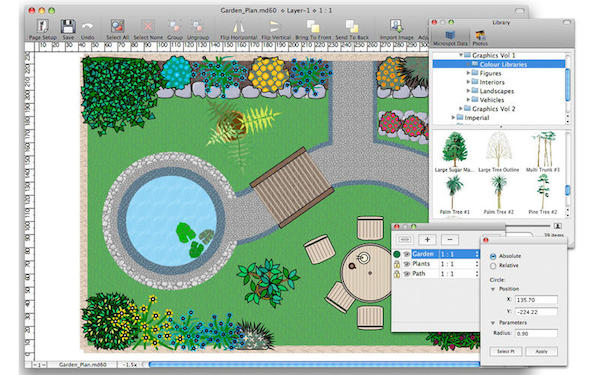Open Page Setup from the toolbar

coord(42,26)
